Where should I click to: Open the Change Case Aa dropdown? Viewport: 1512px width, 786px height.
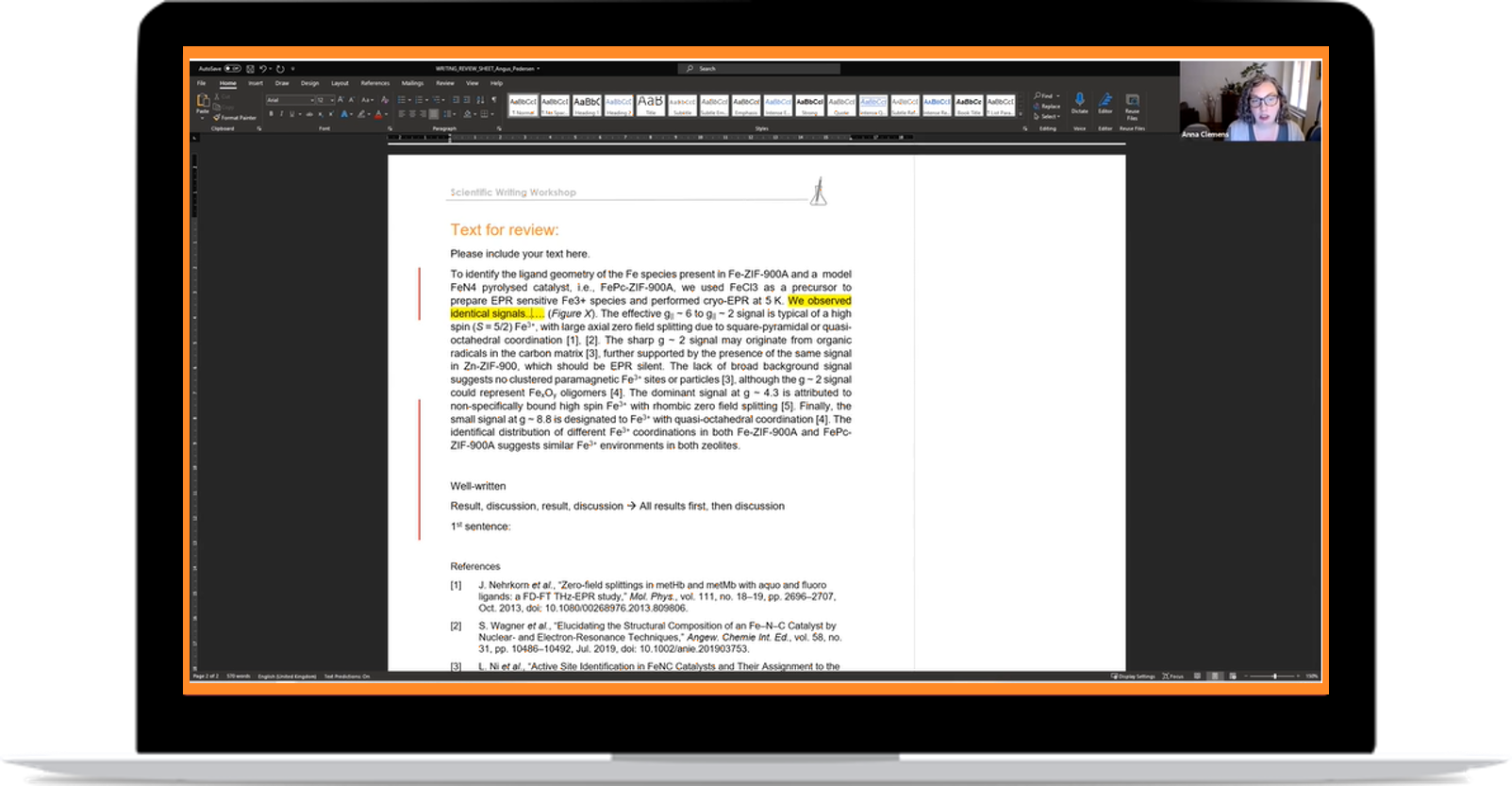pos(368,100)
